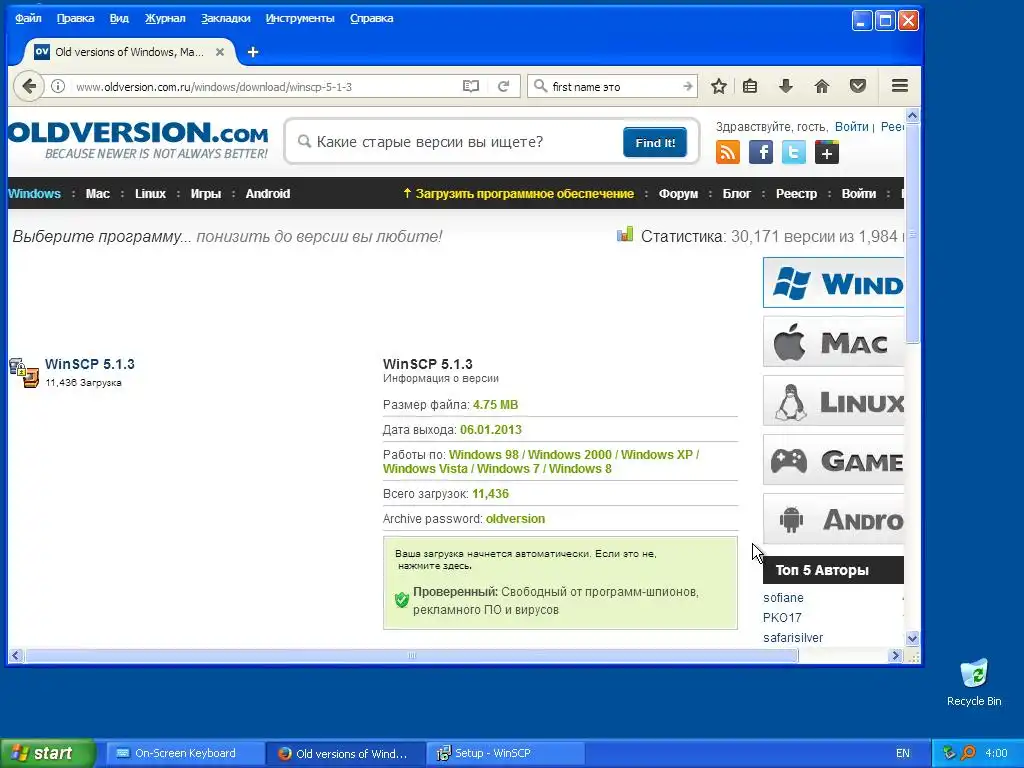
Task: Switch to Setup - WinSCP taskbar window
Action: click(x=505, y=753)
